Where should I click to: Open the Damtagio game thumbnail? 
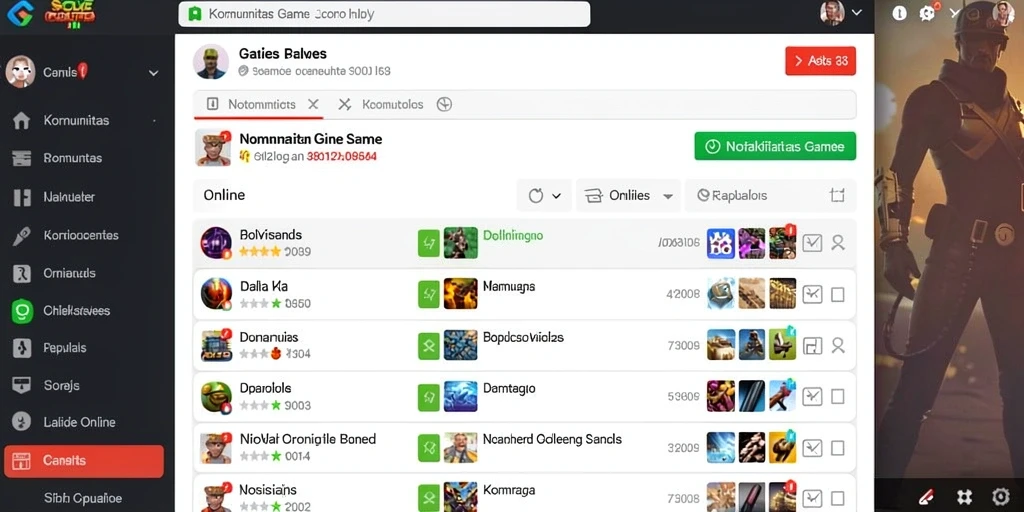461,396
